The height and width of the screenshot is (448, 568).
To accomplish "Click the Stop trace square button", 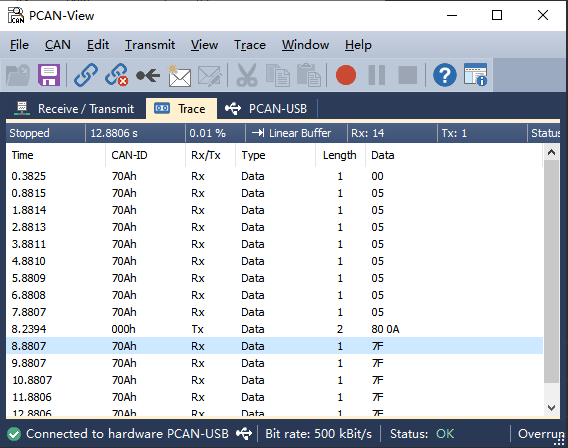I will [x=408, y=75].
